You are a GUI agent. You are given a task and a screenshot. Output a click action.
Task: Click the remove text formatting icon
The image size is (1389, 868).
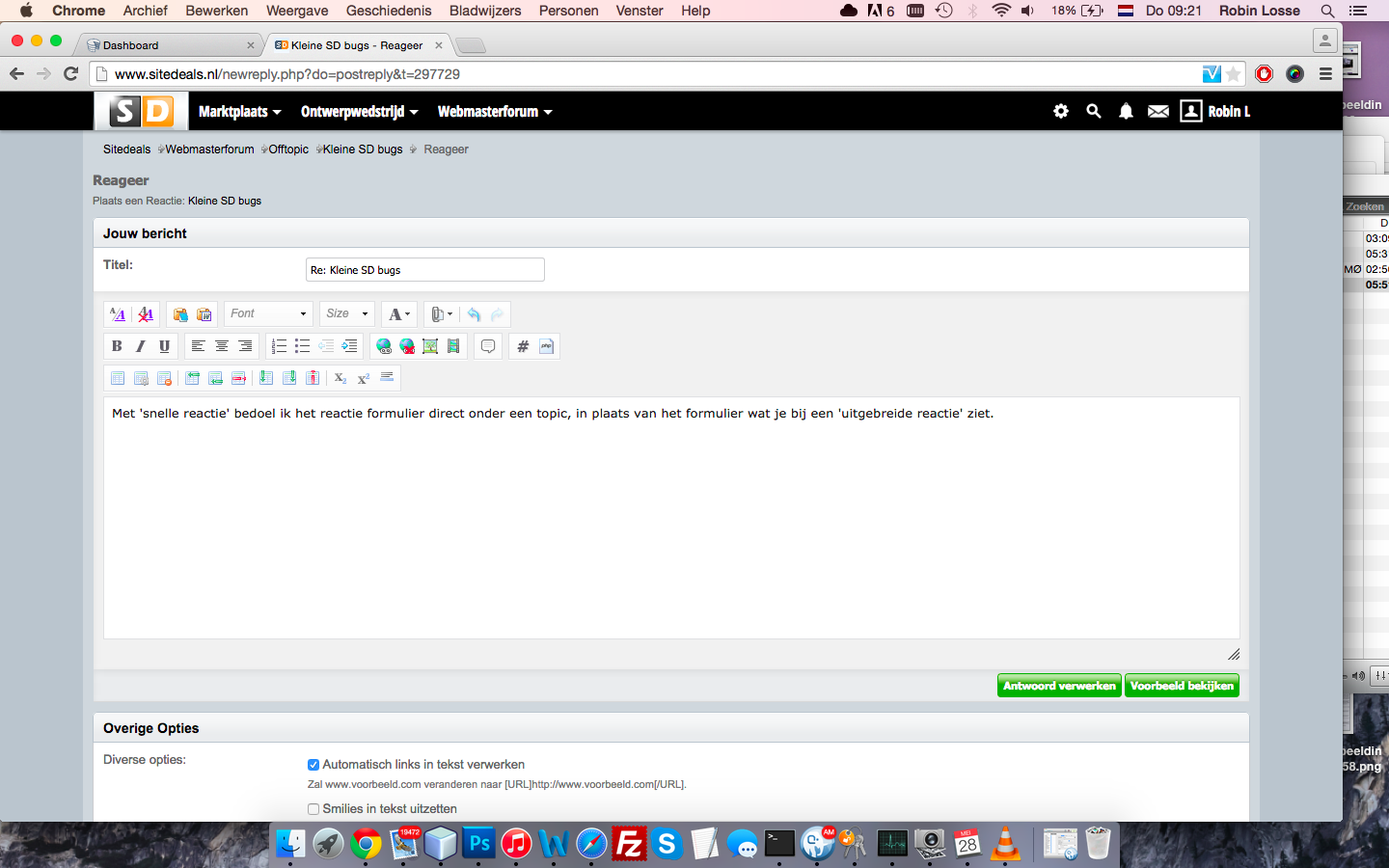(x=146, y=314)
